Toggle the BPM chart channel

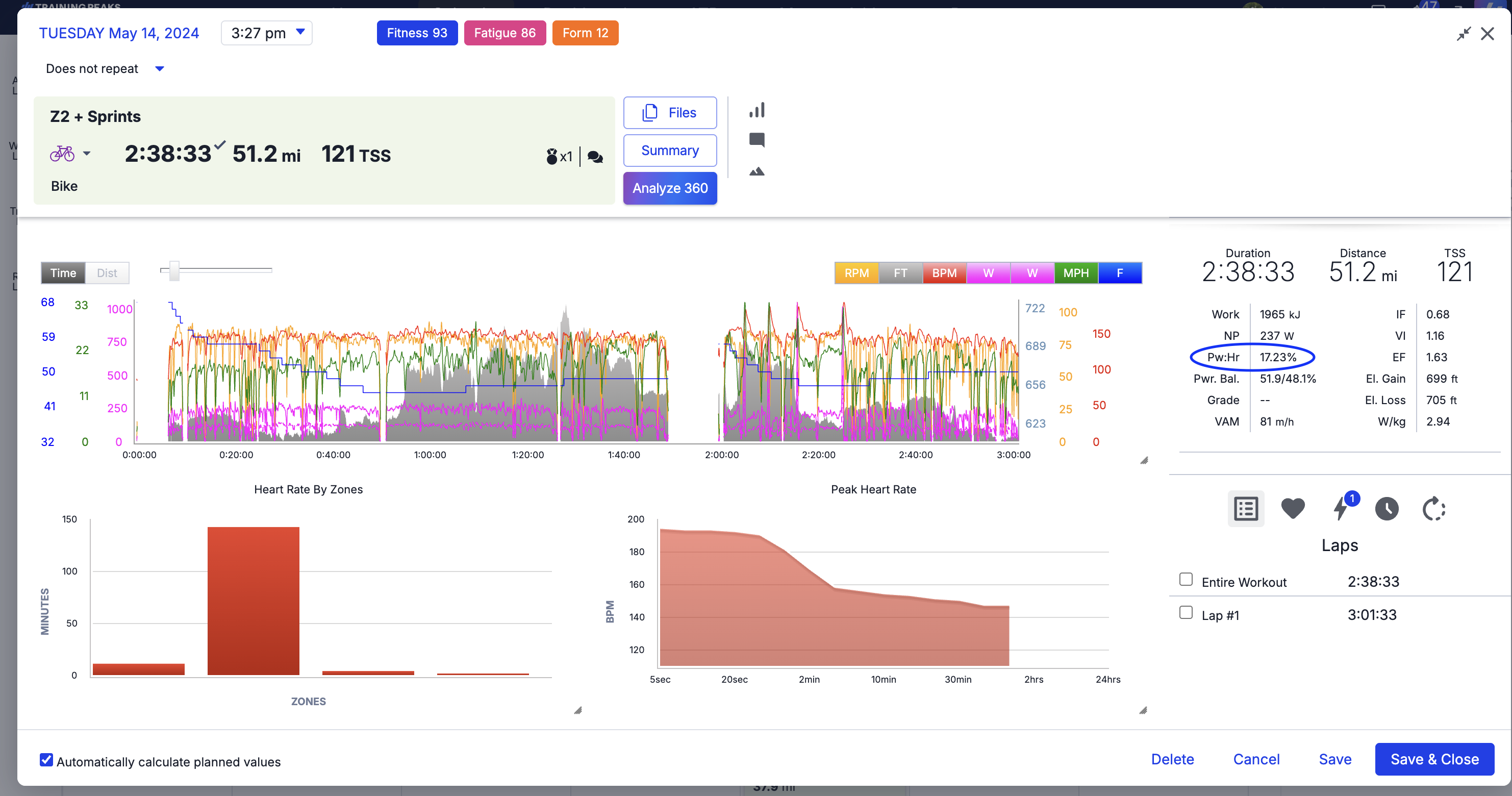click(x=944, y=273)
